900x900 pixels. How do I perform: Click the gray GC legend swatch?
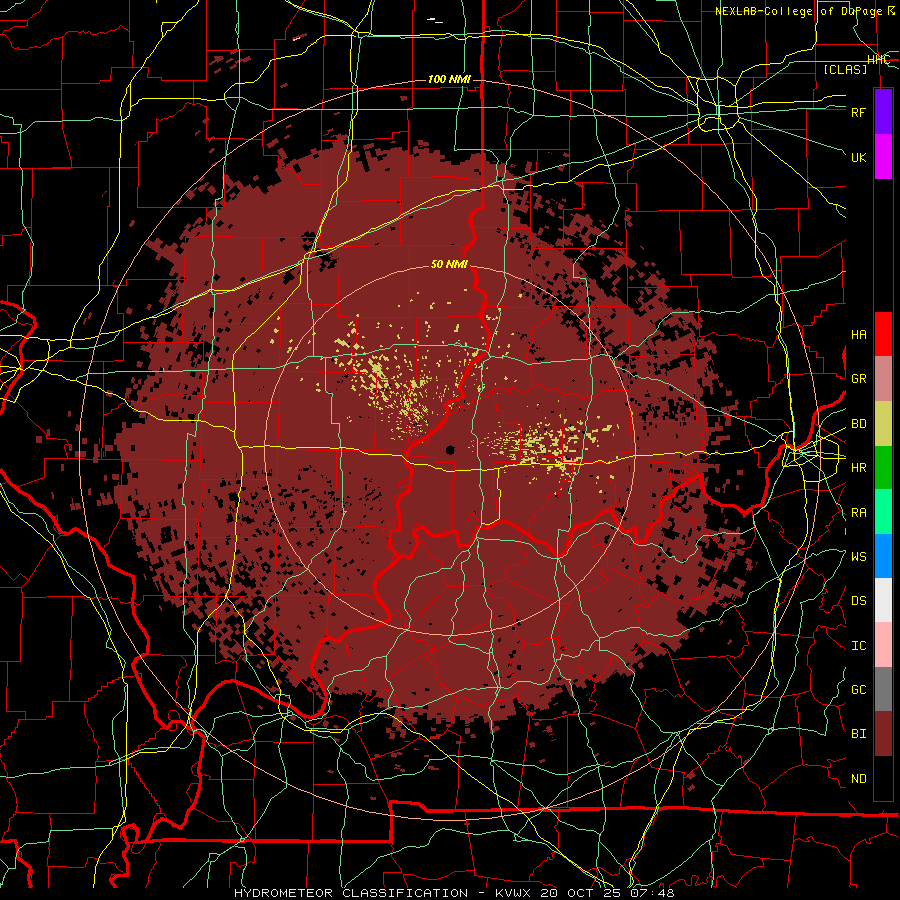(x=883, y=689)
